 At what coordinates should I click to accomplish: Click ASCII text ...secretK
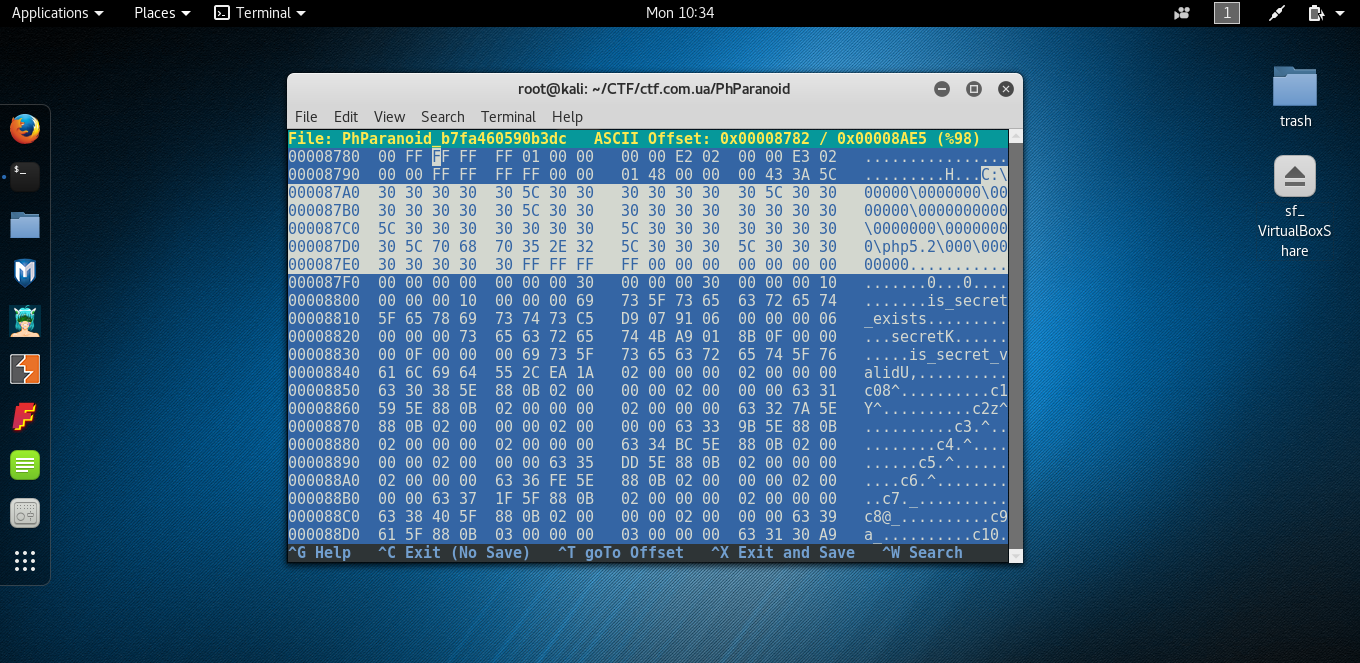pos(909,337)
